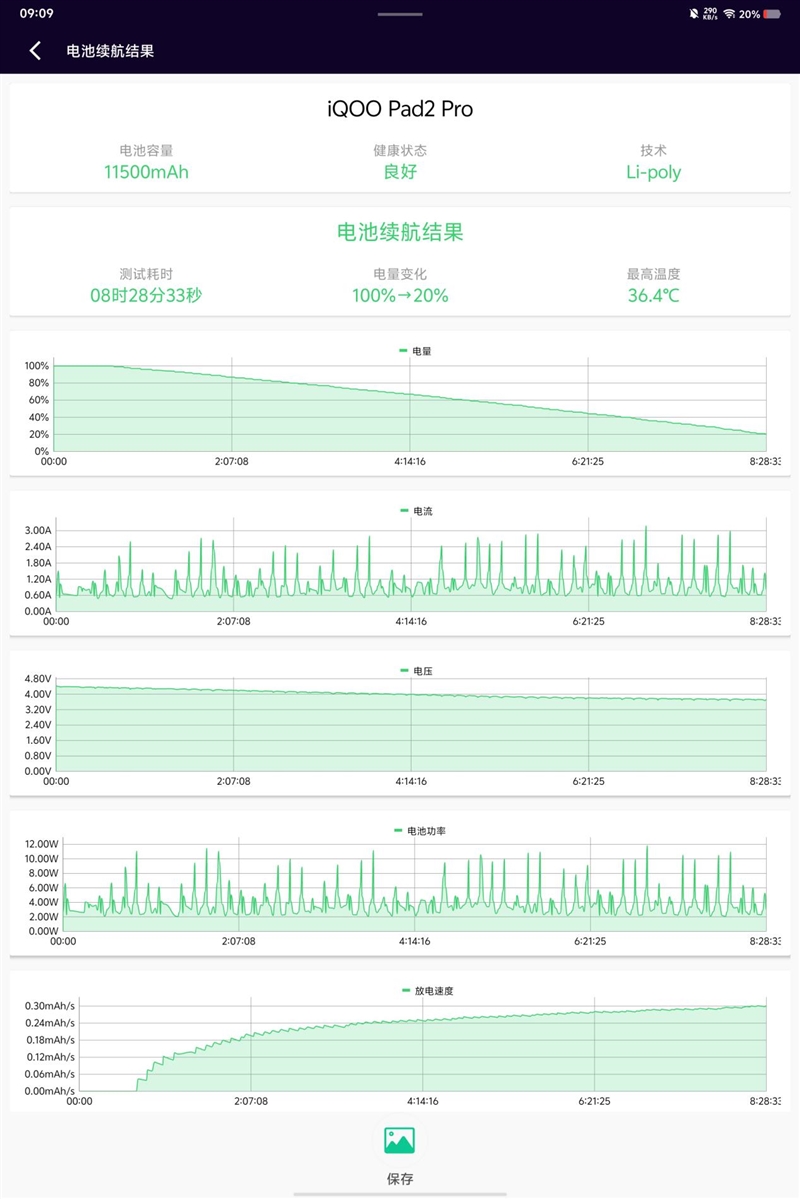Toggle the 电压 legend entry
Screen dimensions: 800x1199
coord(416,671)
